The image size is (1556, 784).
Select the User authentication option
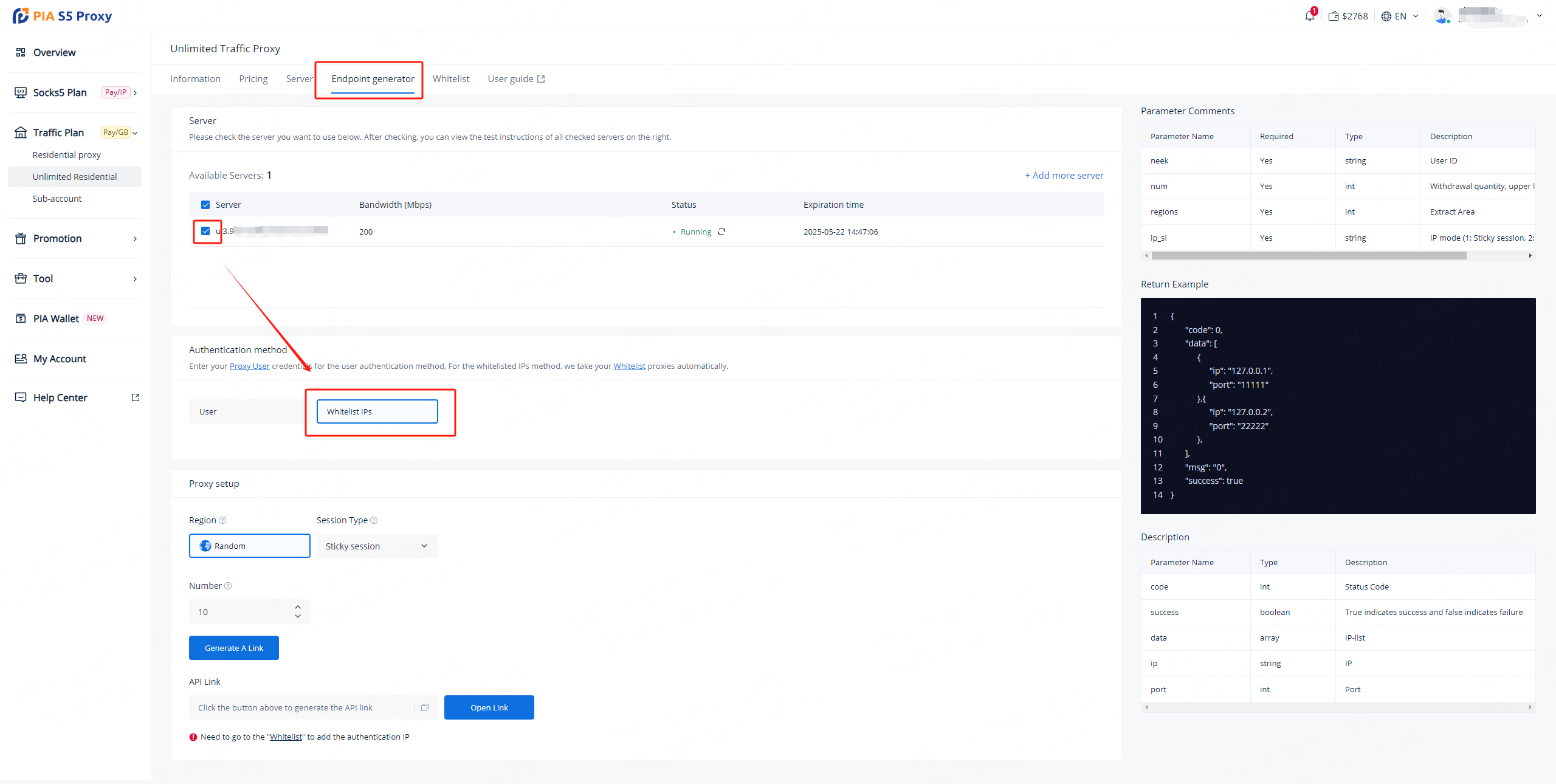(249, 411)
